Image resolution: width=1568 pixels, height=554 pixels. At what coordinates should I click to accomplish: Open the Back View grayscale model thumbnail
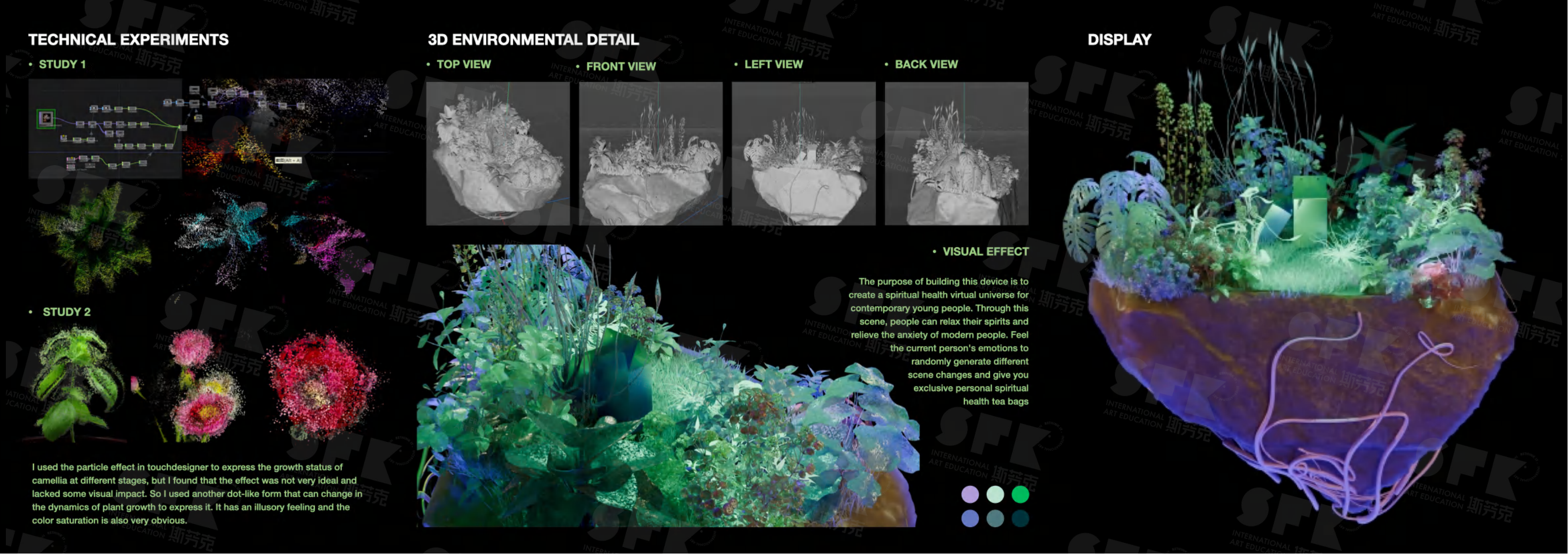point(956,154)
